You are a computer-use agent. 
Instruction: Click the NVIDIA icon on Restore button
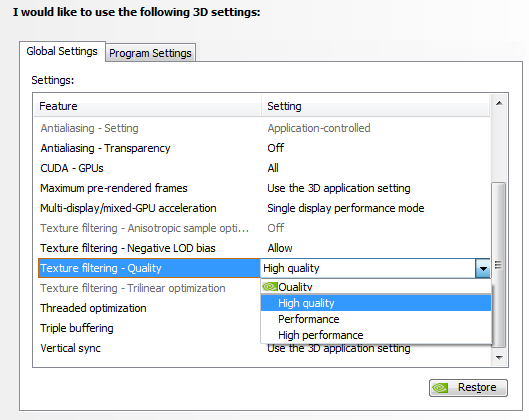point(440,388)
